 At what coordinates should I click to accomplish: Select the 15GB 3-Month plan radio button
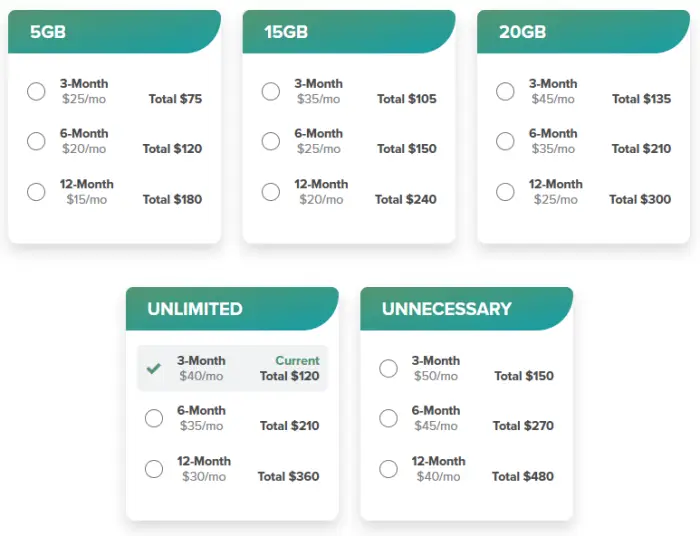click(x=270, y=91)
